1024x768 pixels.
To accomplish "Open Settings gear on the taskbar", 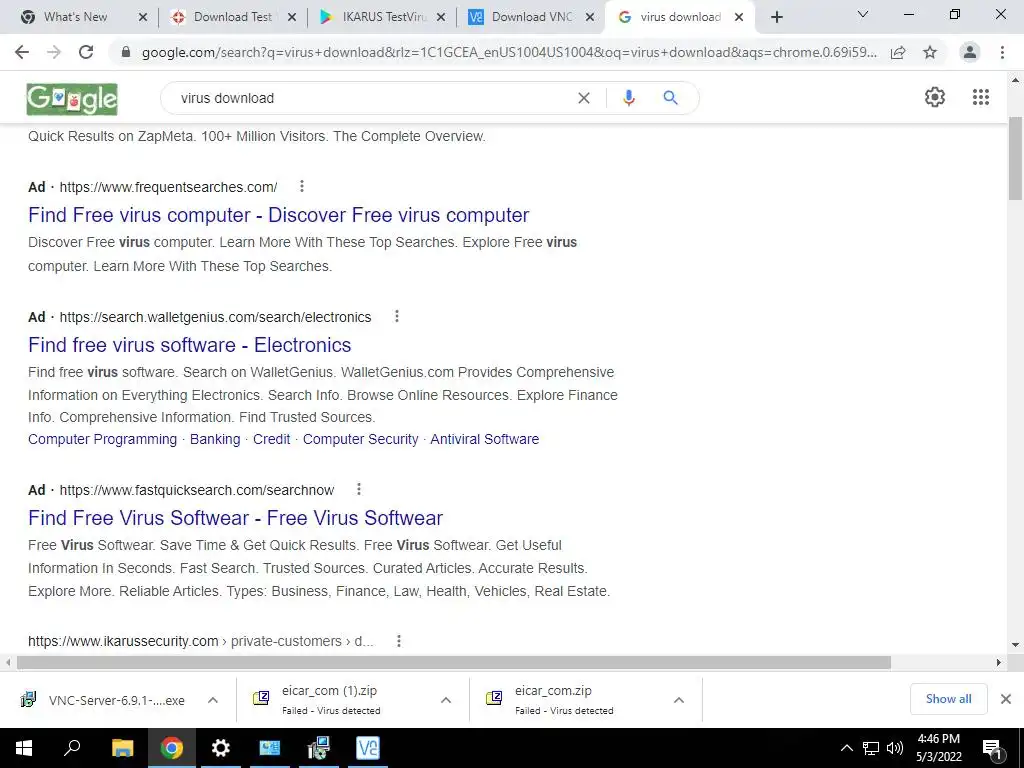I will click(221, 748).
